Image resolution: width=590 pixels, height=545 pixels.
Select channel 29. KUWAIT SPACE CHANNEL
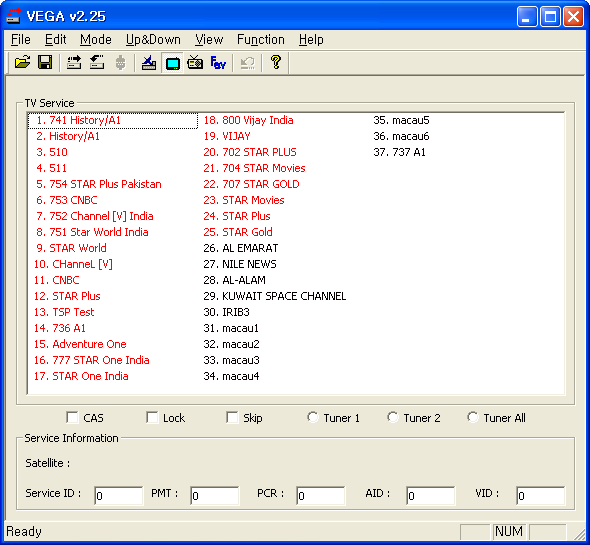pos(275,296)
